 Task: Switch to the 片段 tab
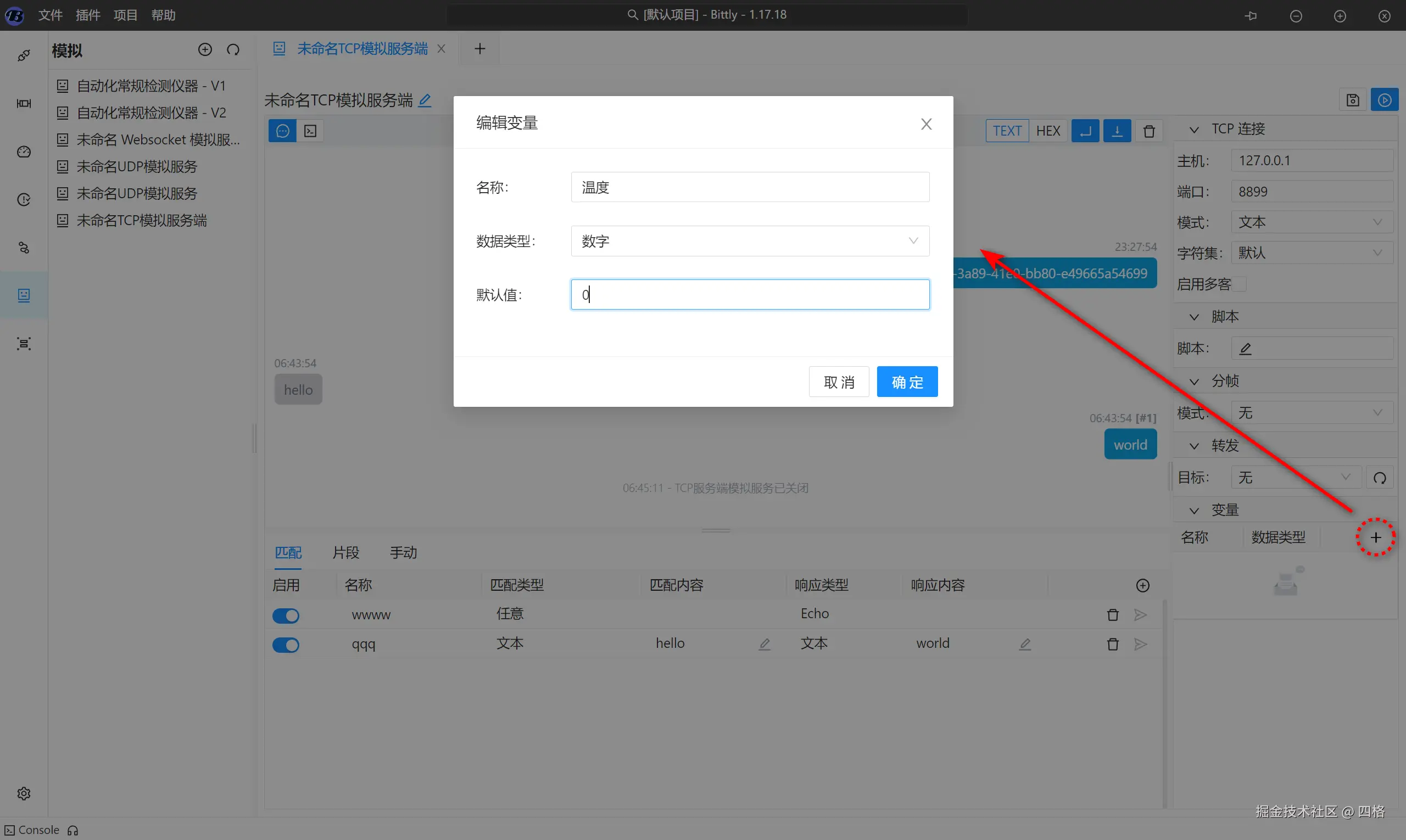[345, 552]
